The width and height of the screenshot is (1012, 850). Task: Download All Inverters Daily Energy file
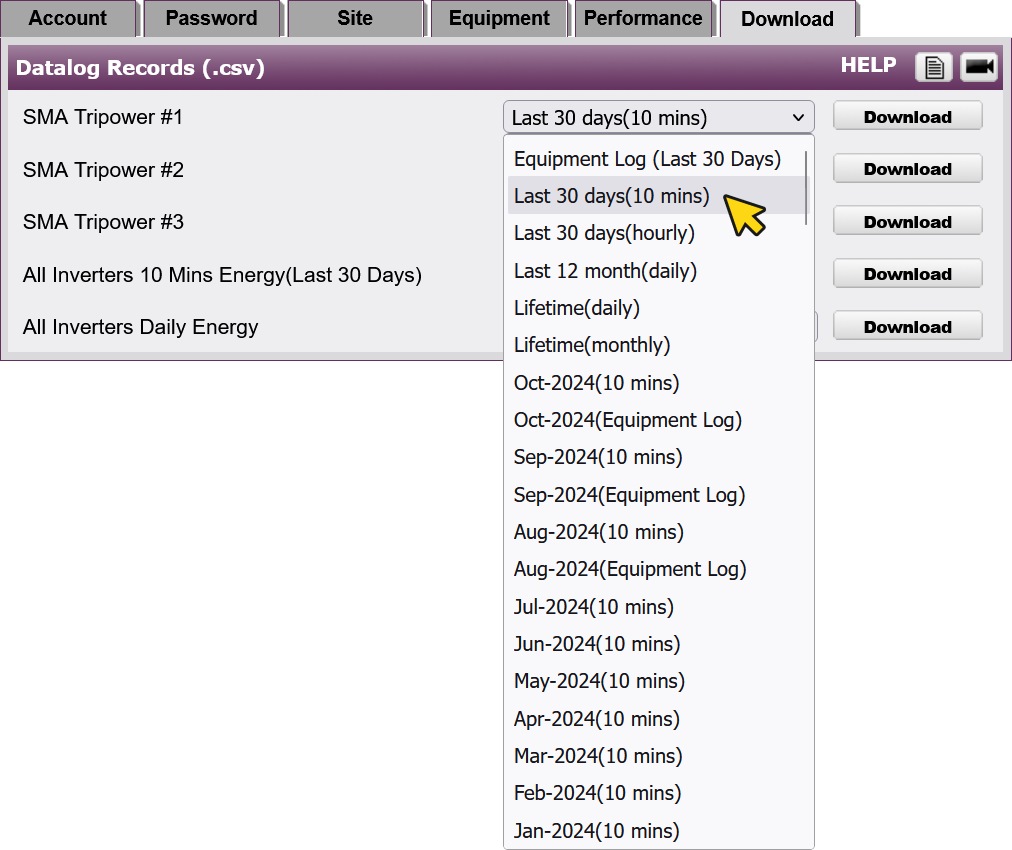(x=907, y=327)
